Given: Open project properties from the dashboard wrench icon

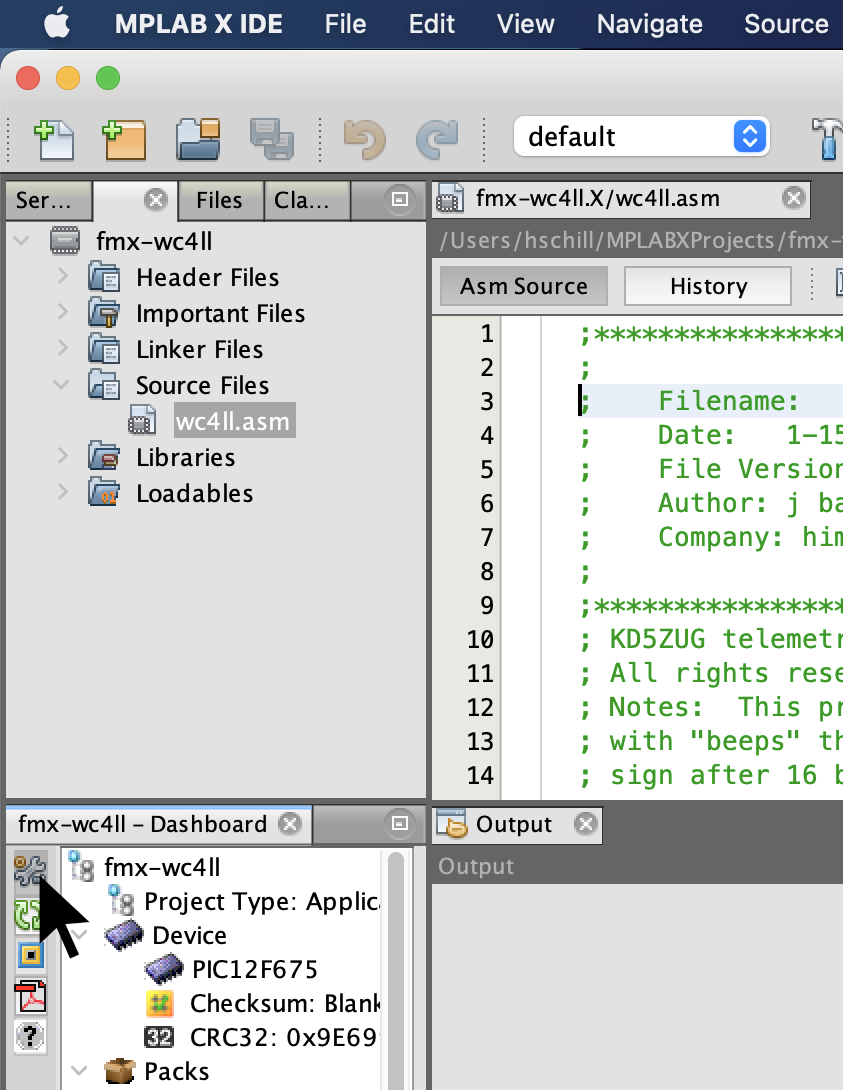Looking at the screenshot, I should click(30, 871).
